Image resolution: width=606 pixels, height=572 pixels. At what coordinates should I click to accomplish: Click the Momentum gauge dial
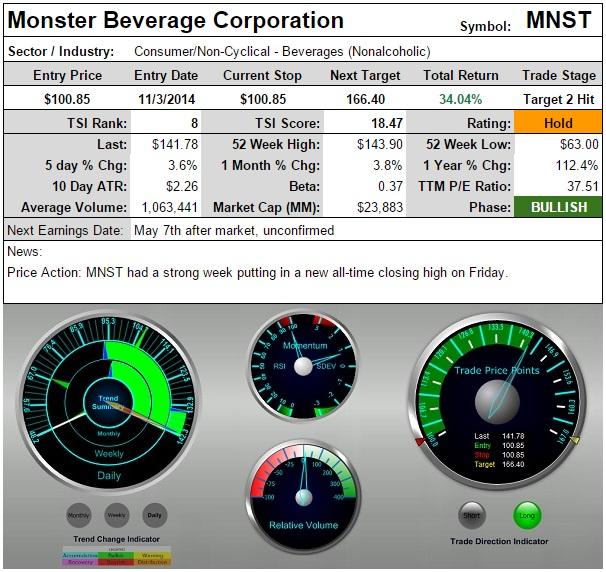[303, 366]
